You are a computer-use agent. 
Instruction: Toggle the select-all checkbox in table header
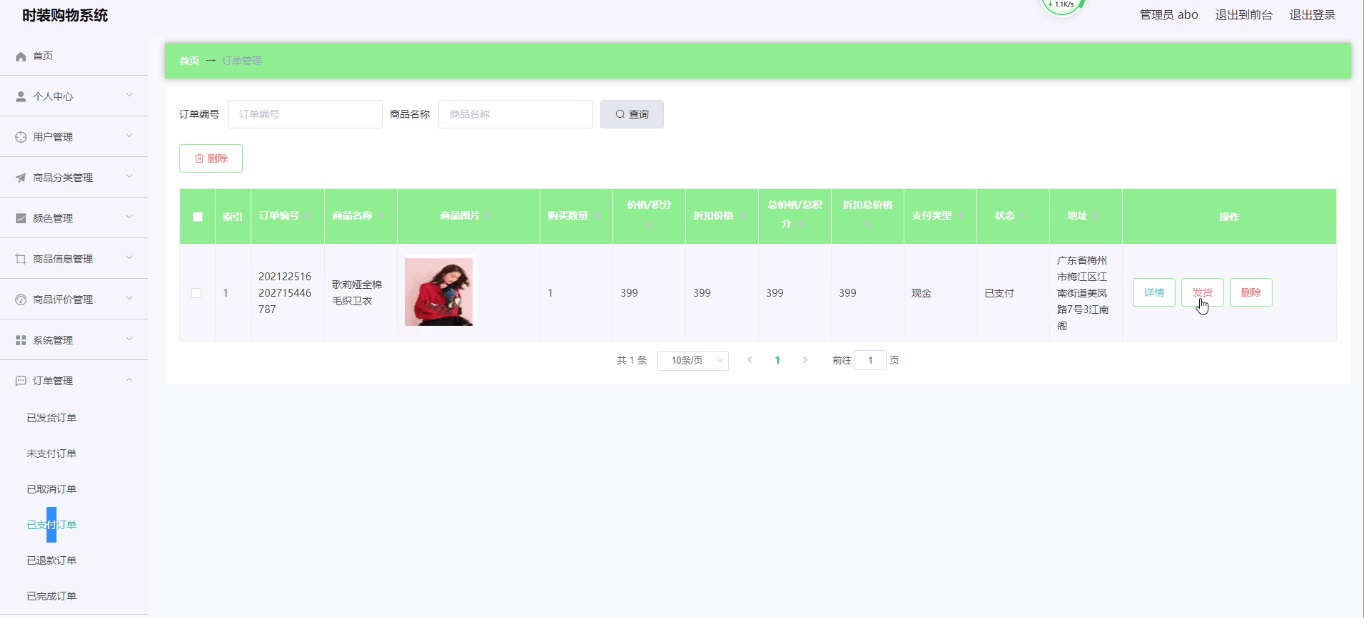(x=197, y=216)
